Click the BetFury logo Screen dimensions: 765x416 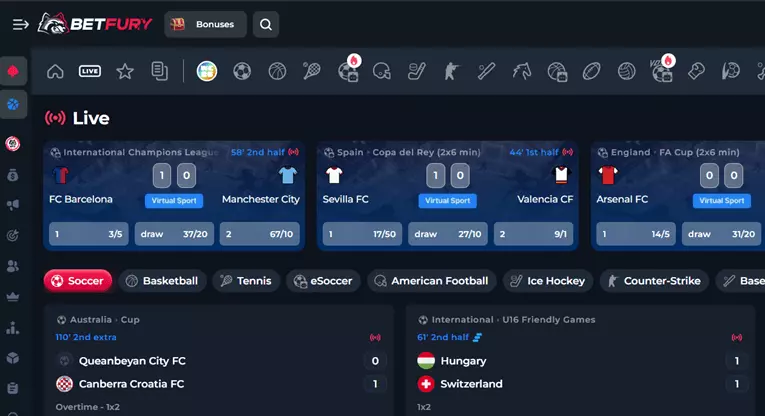pos(95,24)
